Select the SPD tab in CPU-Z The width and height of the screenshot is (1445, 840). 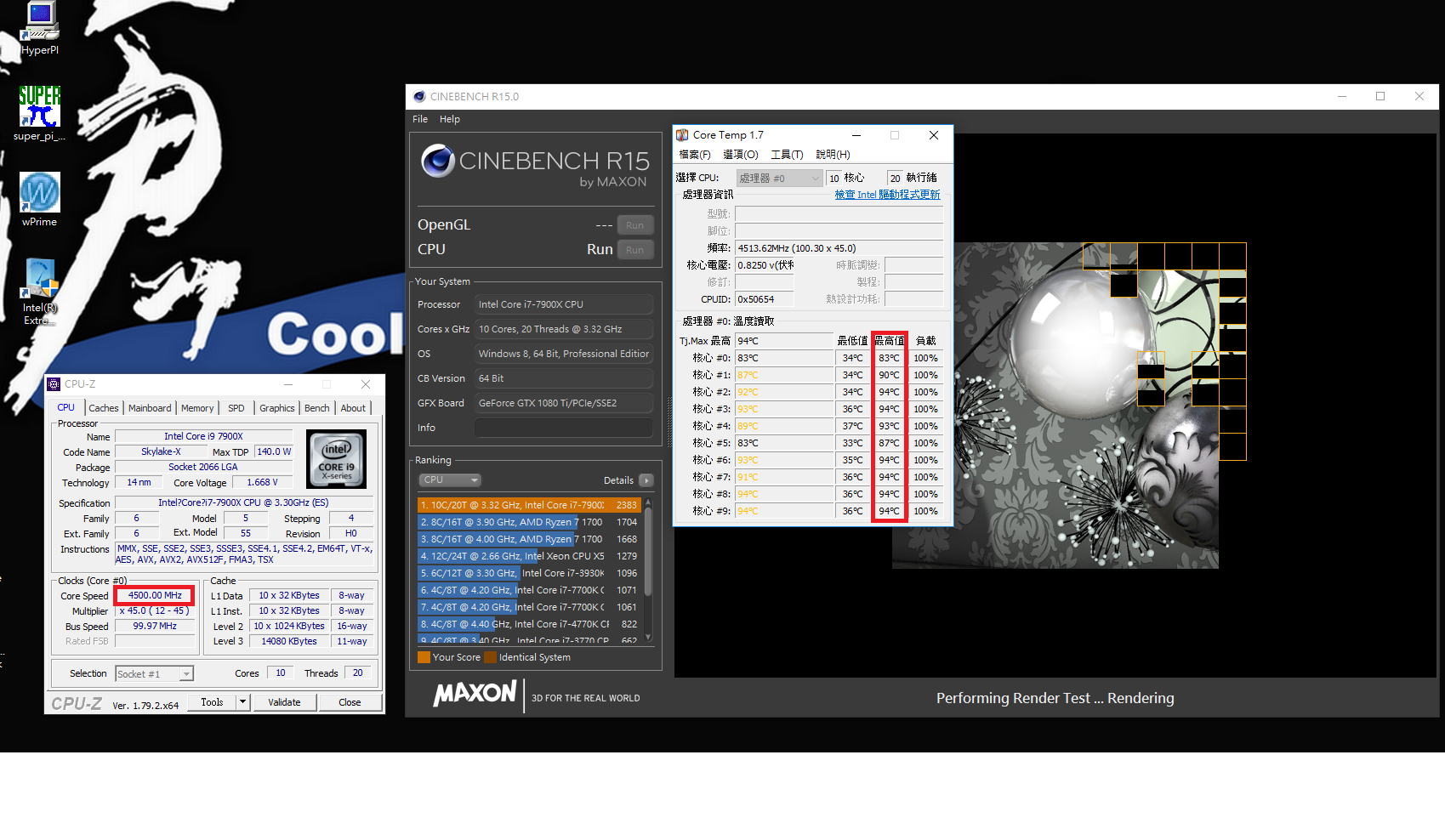click(236, 408)
